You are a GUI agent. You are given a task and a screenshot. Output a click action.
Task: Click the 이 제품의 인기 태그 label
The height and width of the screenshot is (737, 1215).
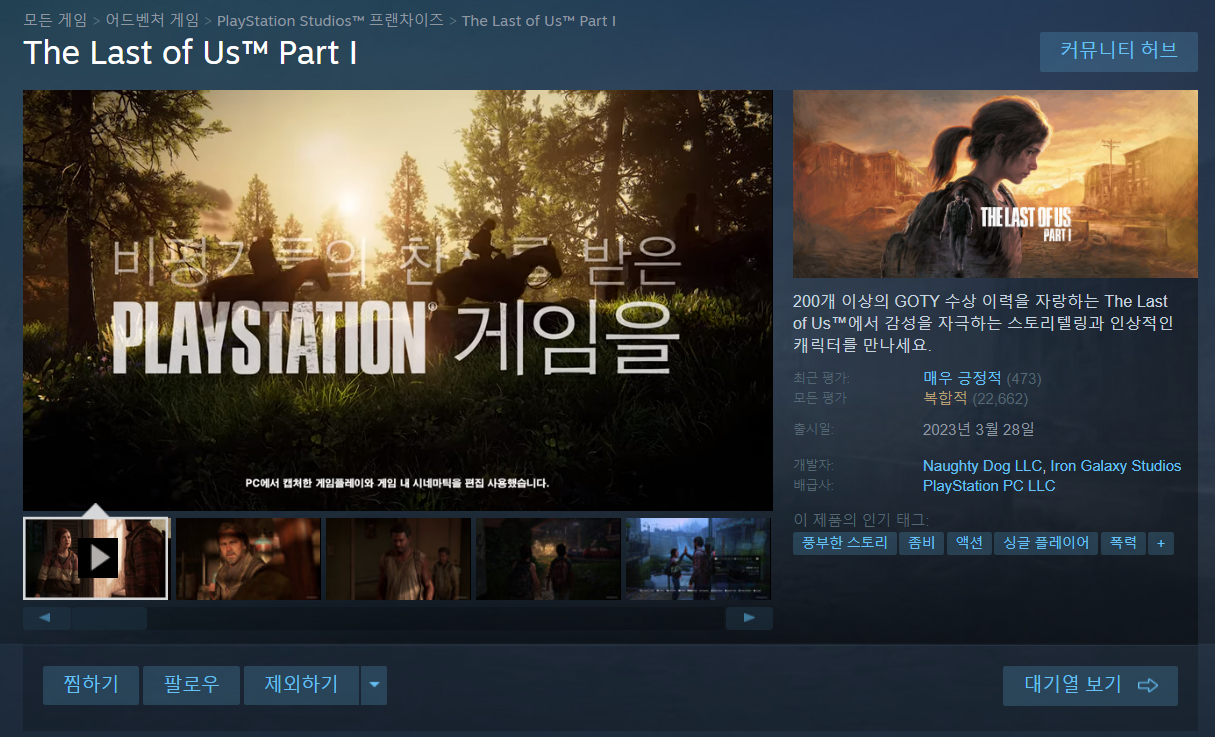tap(861, 519)
